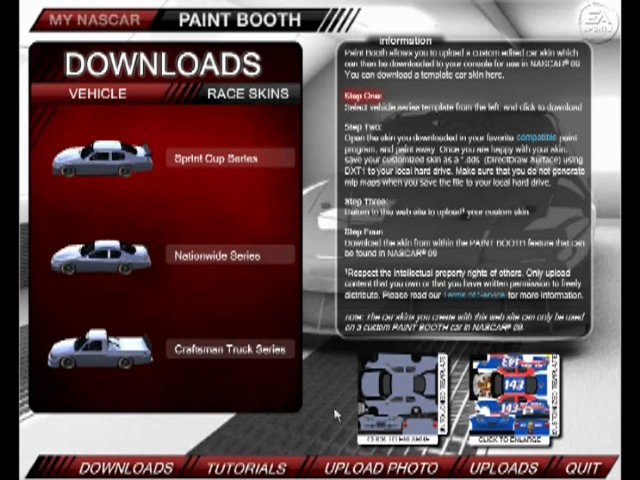Download the Sprint Cup Series template
Screen dimensions: 640x480
pyautogui.click(x=230, y=158)
